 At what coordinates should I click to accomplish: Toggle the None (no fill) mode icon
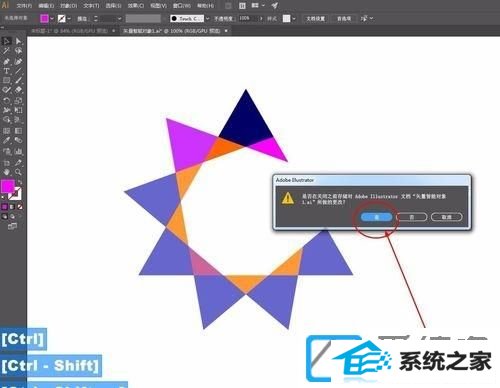pyautogui.click(x=20, y=207)
